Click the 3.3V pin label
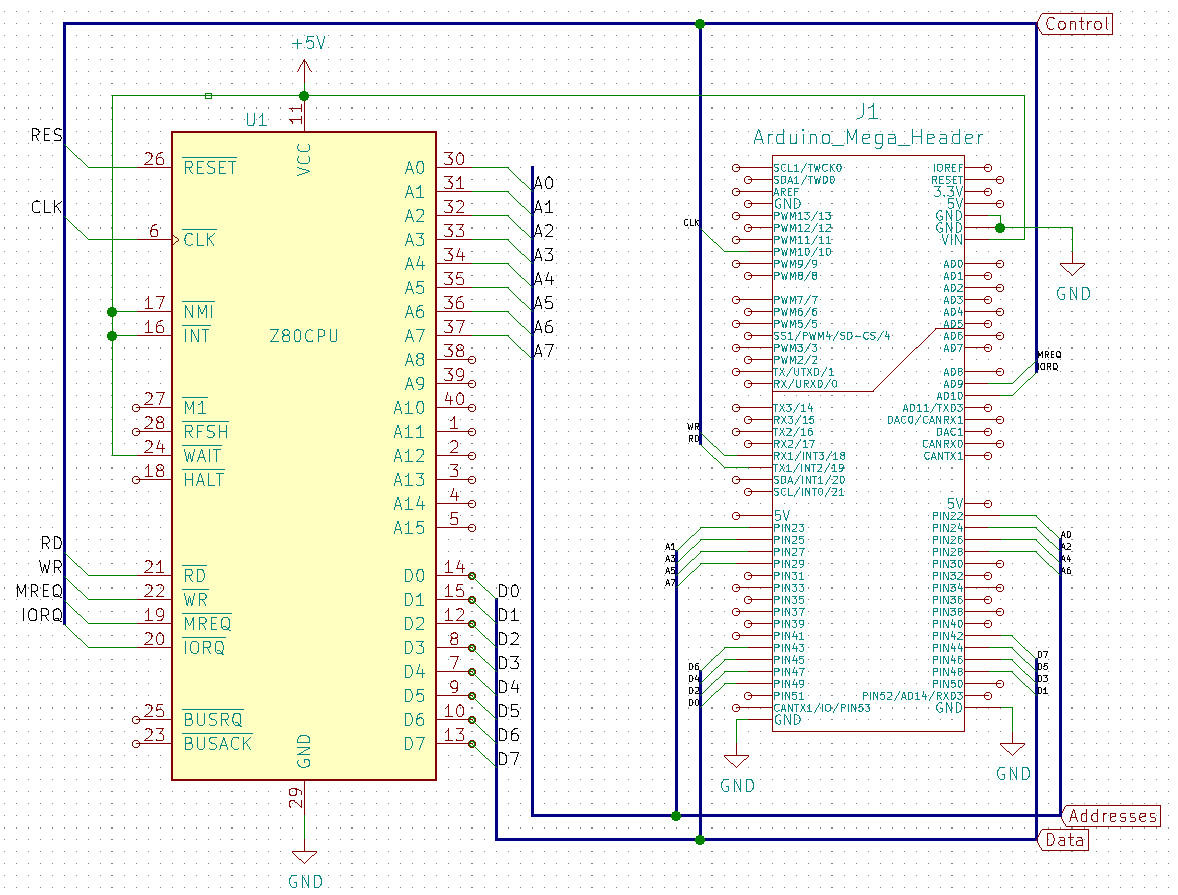Image resolution: width=1178 pixels, height=895 pixels. click(947, 192)
